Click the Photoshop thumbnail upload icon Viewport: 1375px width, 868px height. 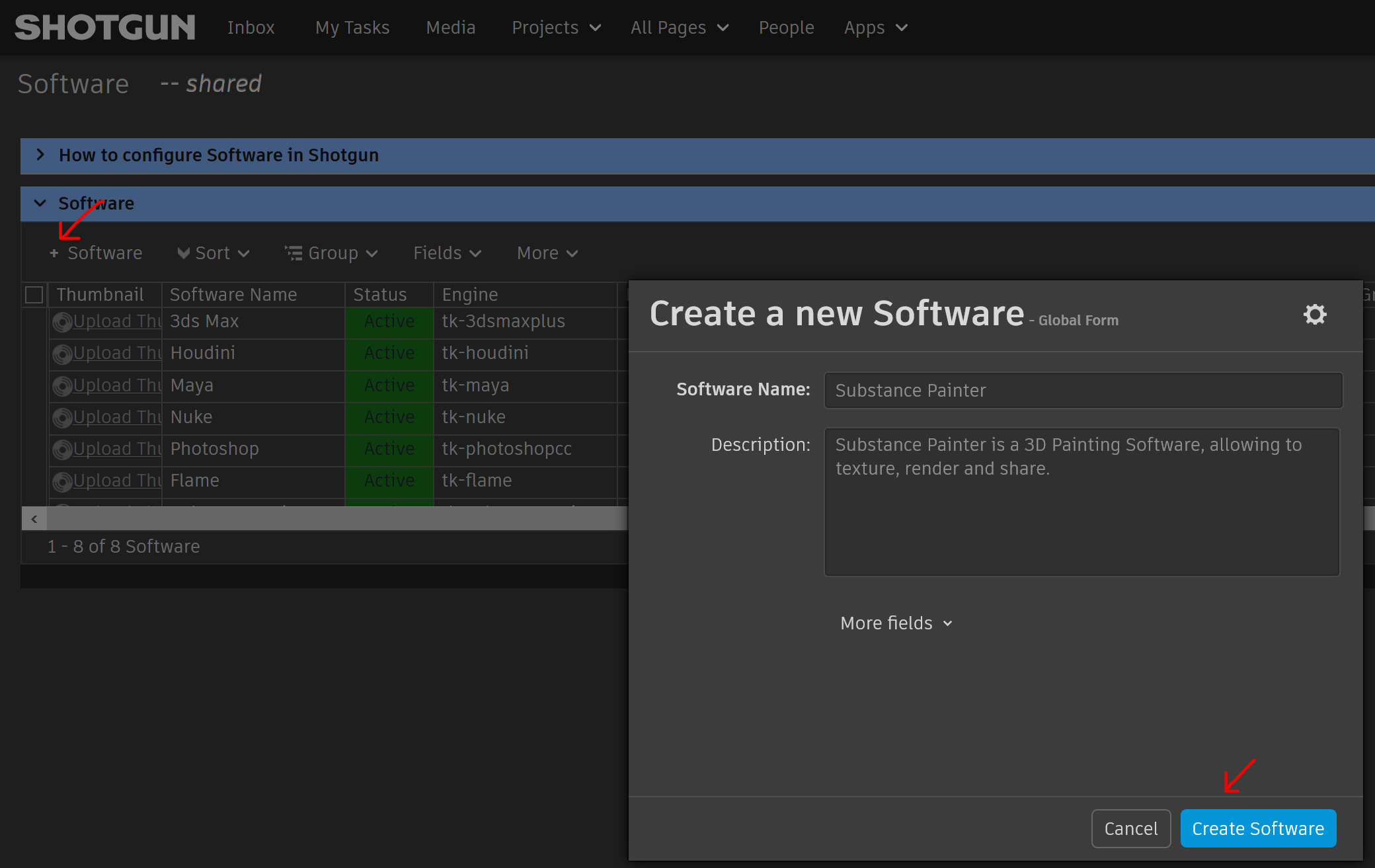click(x=63, y=450)
